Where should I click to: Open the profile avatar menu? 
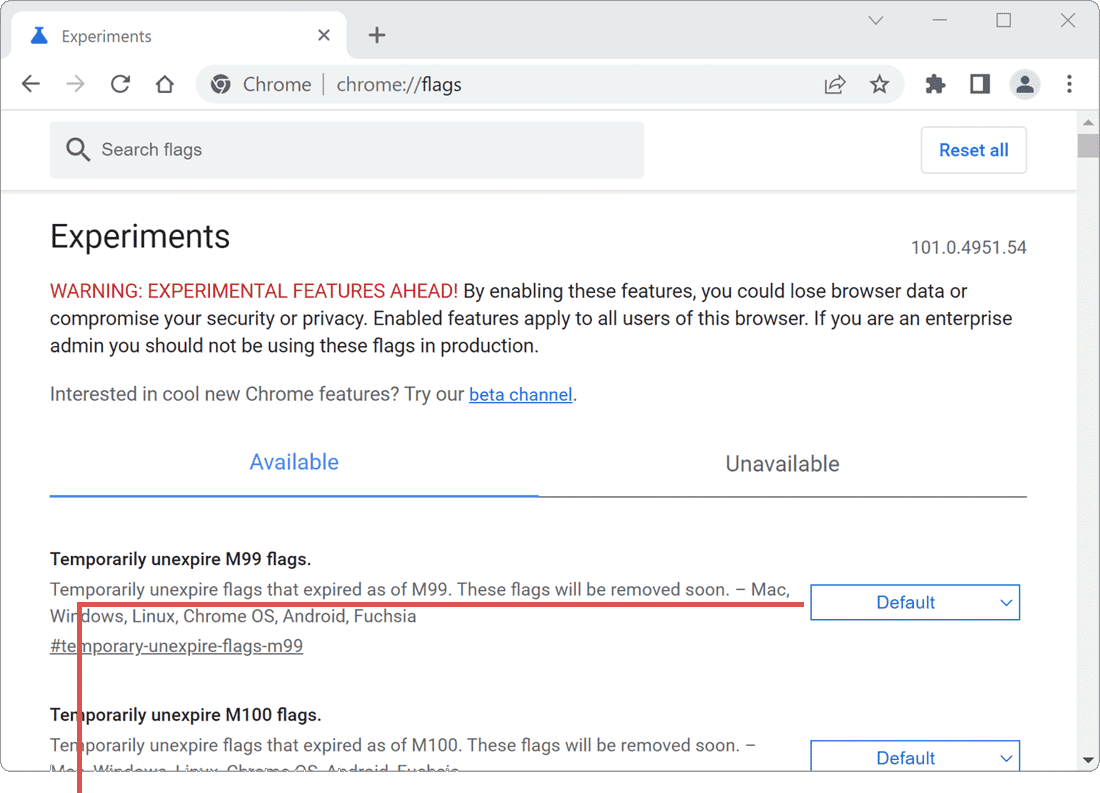(x=1024, y=84)
